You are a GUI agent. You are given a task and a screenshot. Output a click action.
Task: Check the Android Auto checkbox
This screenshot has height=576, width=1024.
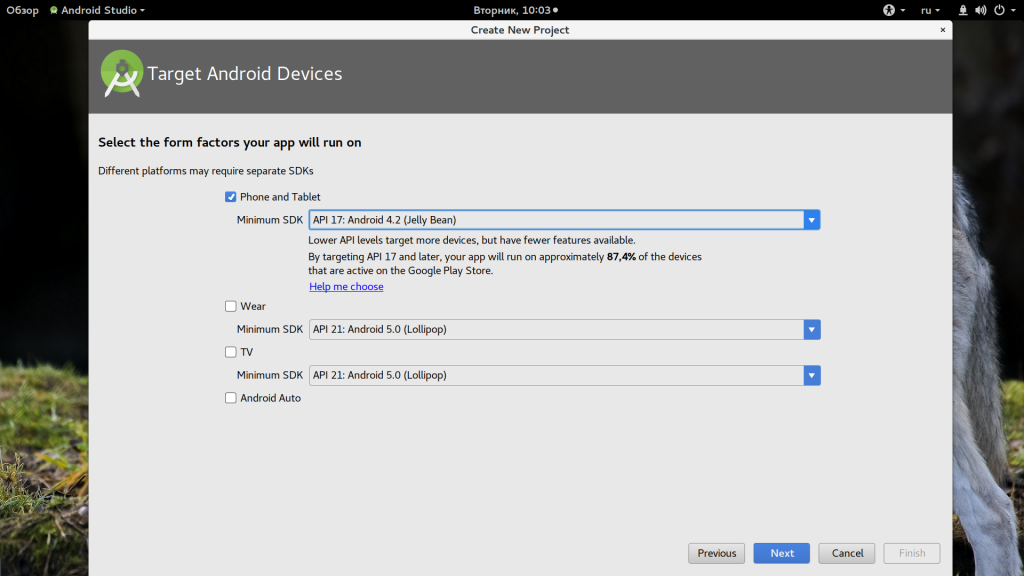[x=231, y=398]
